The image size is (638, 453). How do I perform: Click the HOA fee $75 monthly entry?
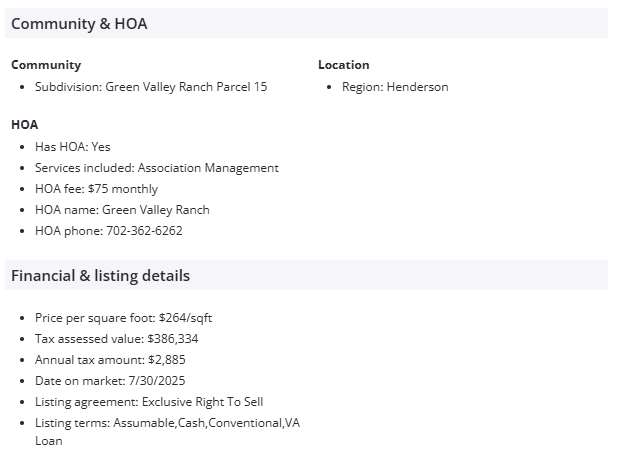tap(96, 189)
